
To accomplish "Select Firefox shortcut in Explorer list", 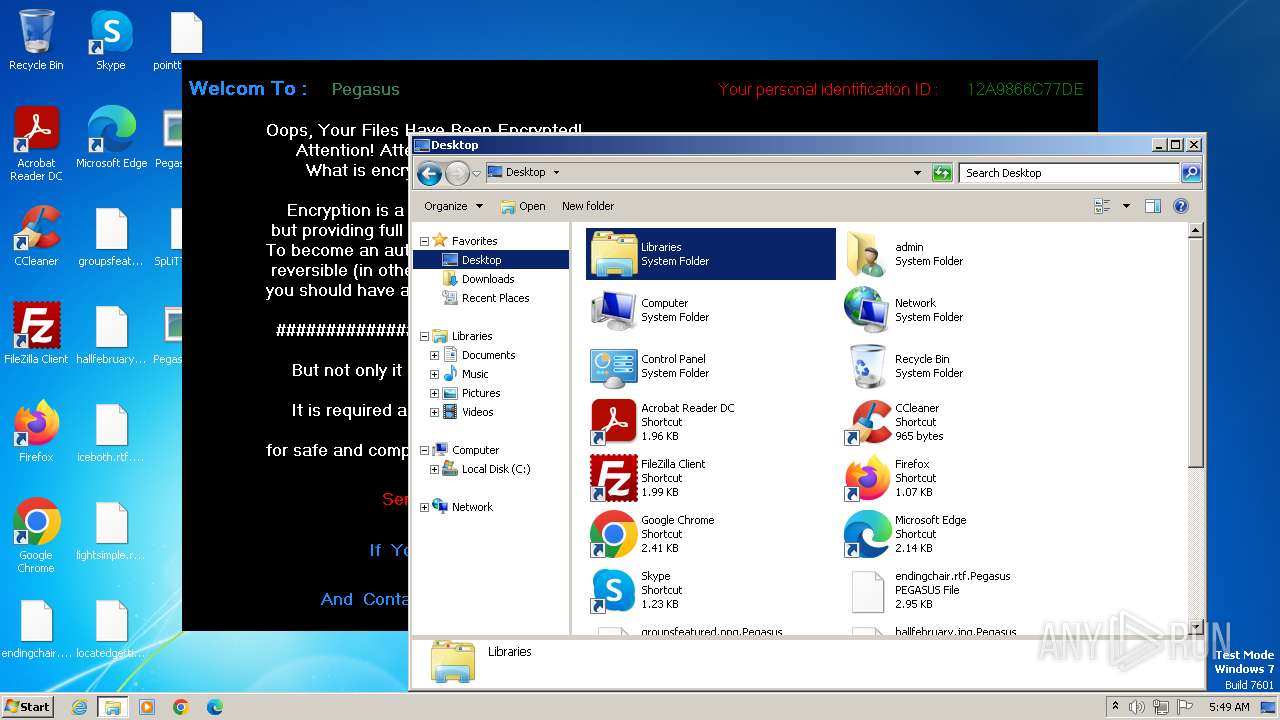I will 866,478.
